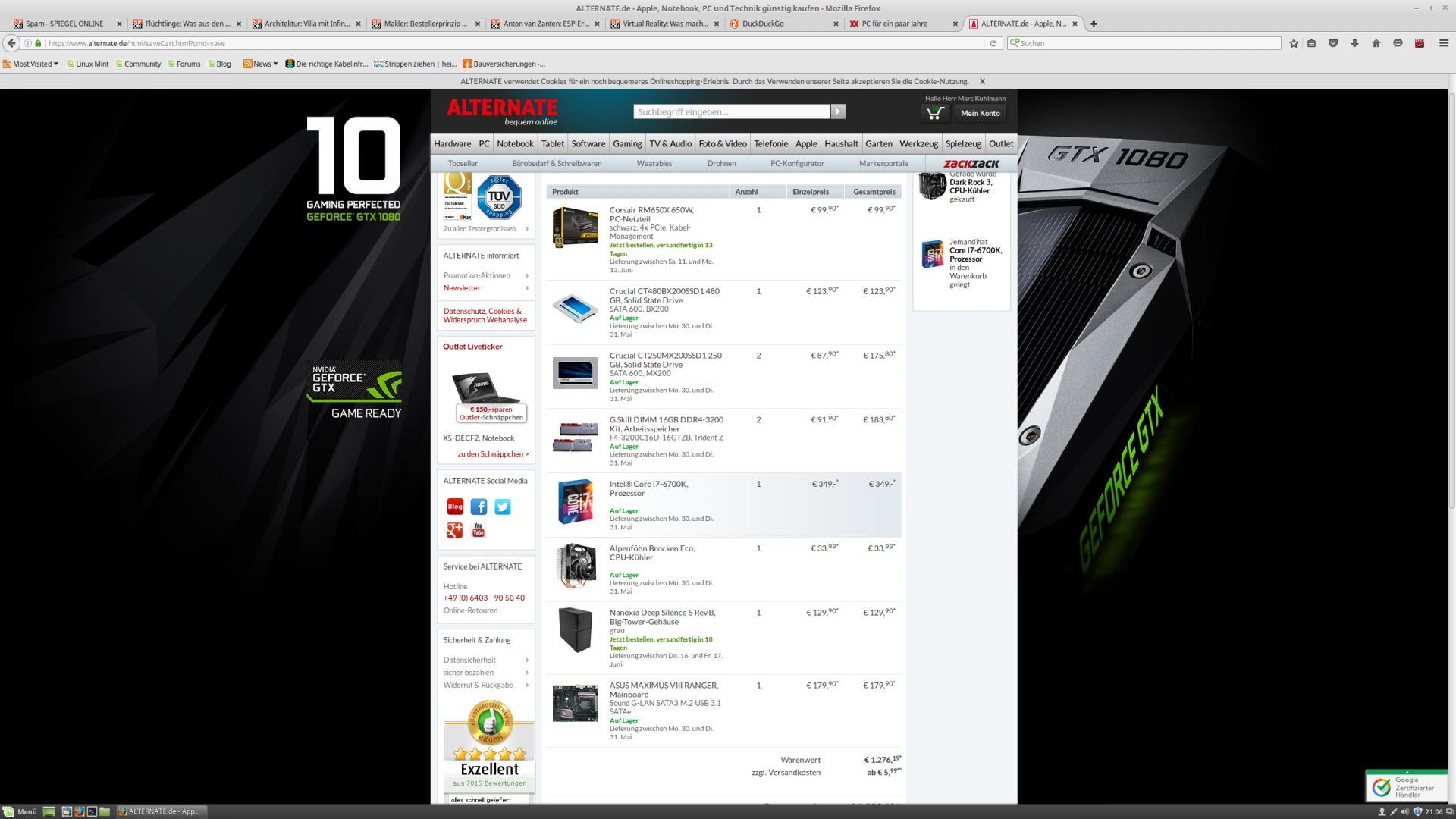1456x819 pixels.
Task: Open ALTERNATE Google Plus icon
Action: click(454, 530)
